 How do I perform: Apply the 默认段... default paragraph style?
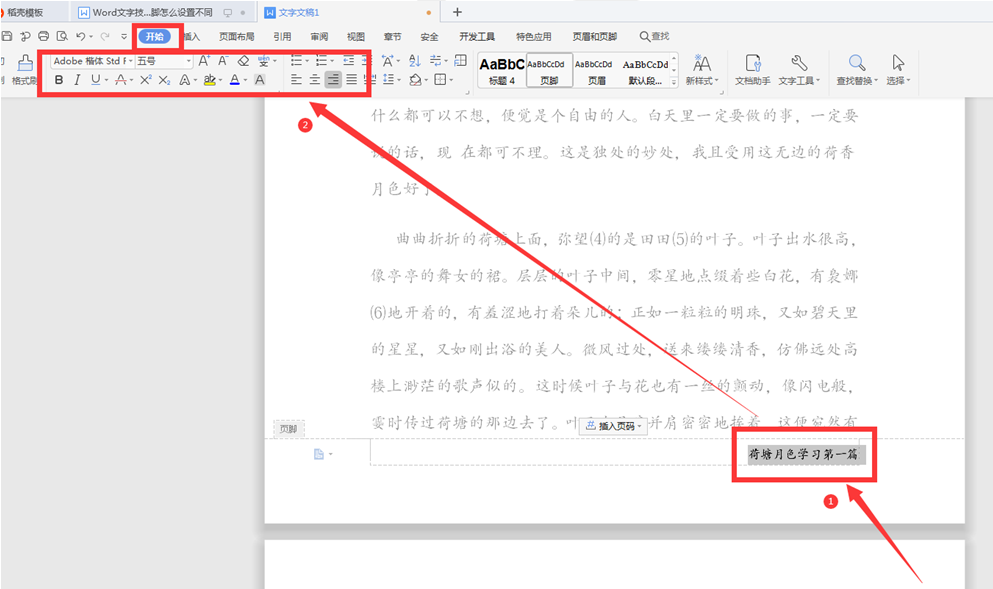click(x=645, y=70)
